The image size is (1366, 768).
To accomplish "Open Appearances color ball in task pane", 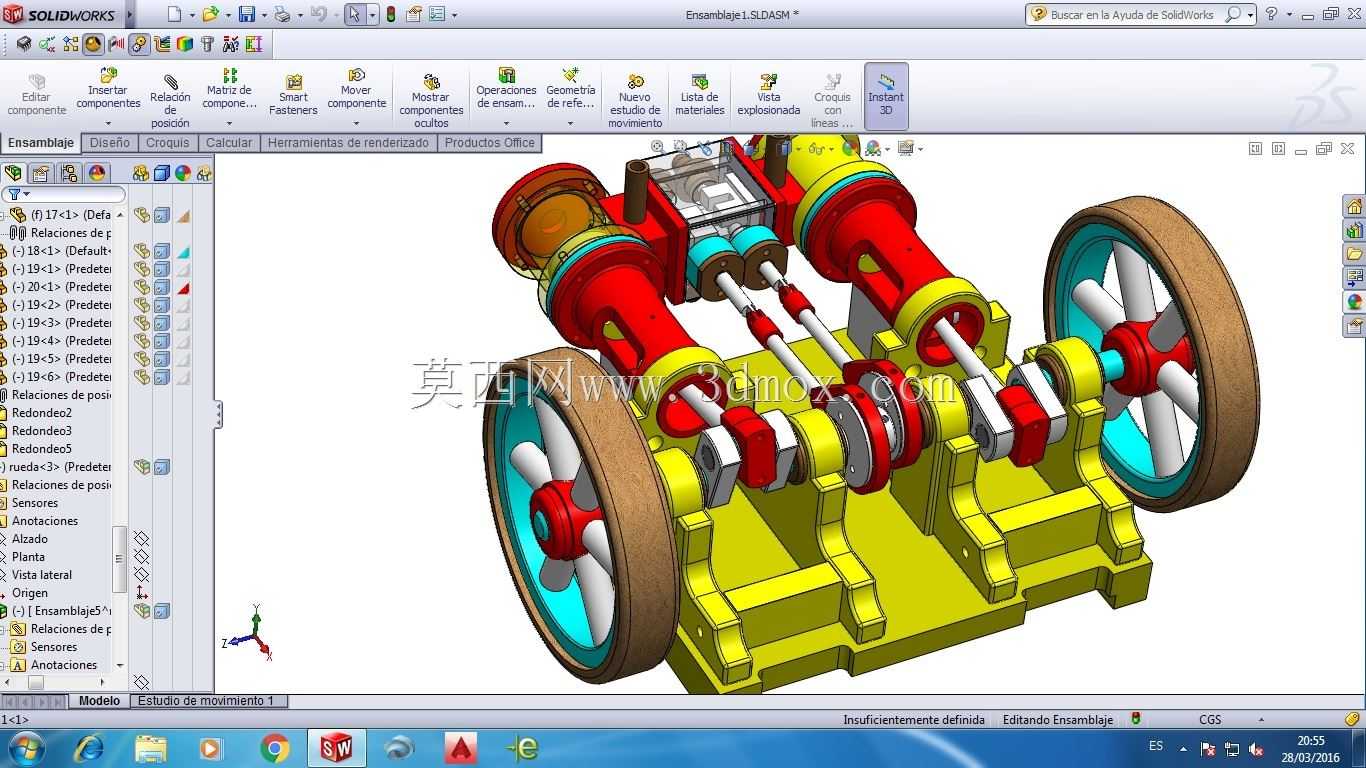I will 1354,302.
